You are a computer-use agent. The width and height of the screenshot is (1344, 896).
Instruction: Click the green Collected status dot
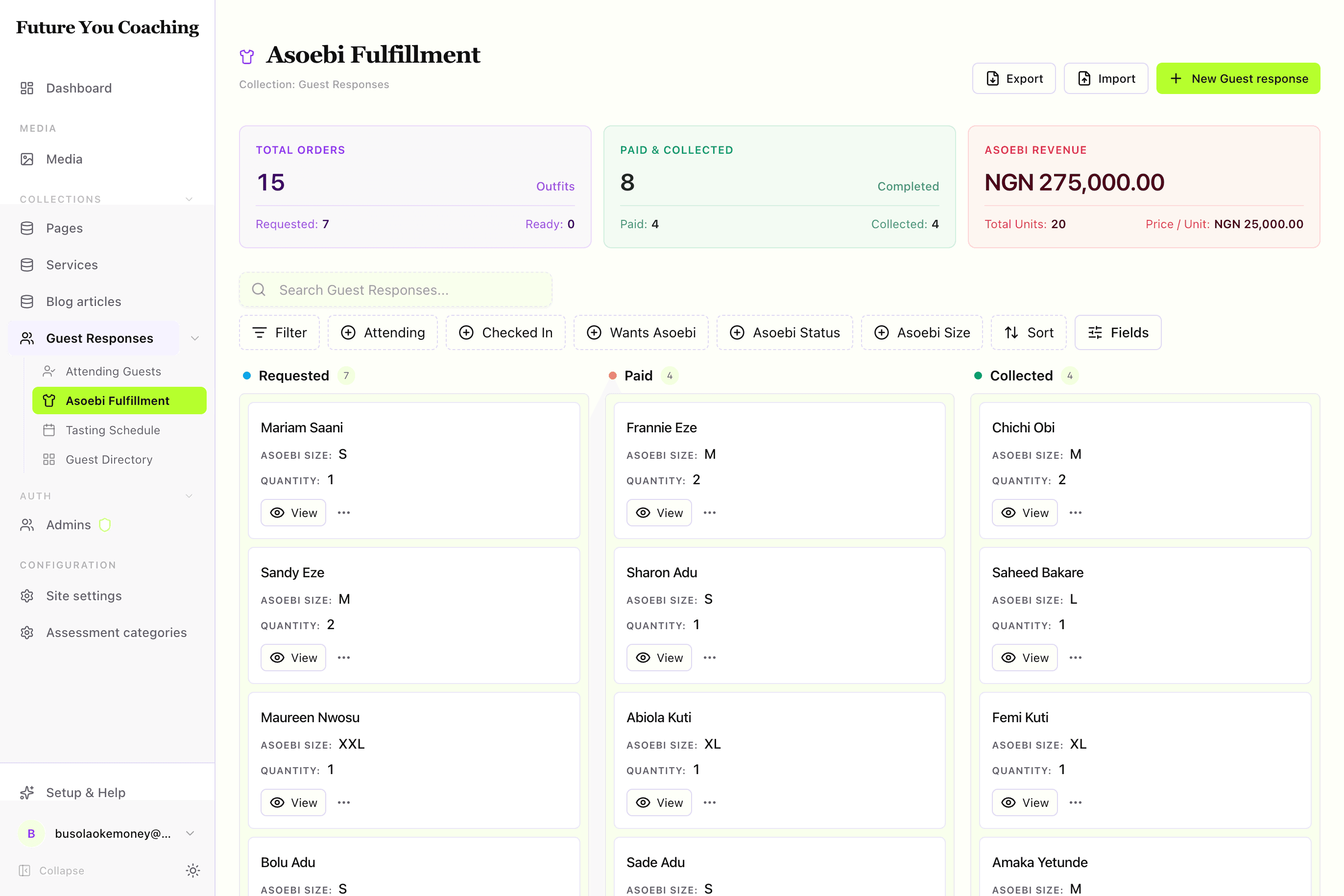click(978, 376)
